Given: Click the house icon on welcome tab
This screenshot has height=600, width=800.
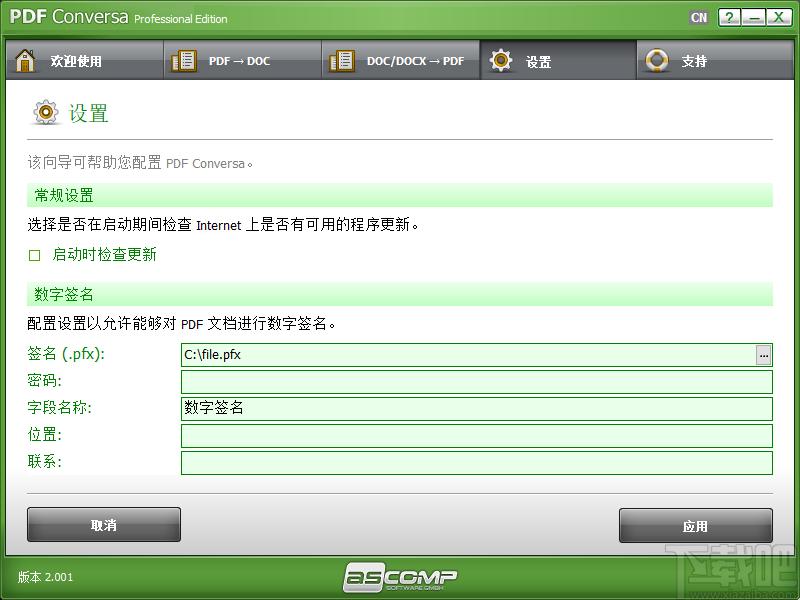Looking at the screenshot, I should click(x=25, y=61).
